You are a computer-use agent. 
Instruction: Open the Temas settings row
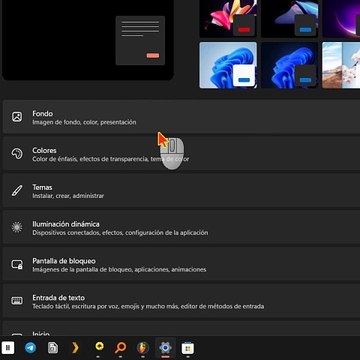click(181, 191)
